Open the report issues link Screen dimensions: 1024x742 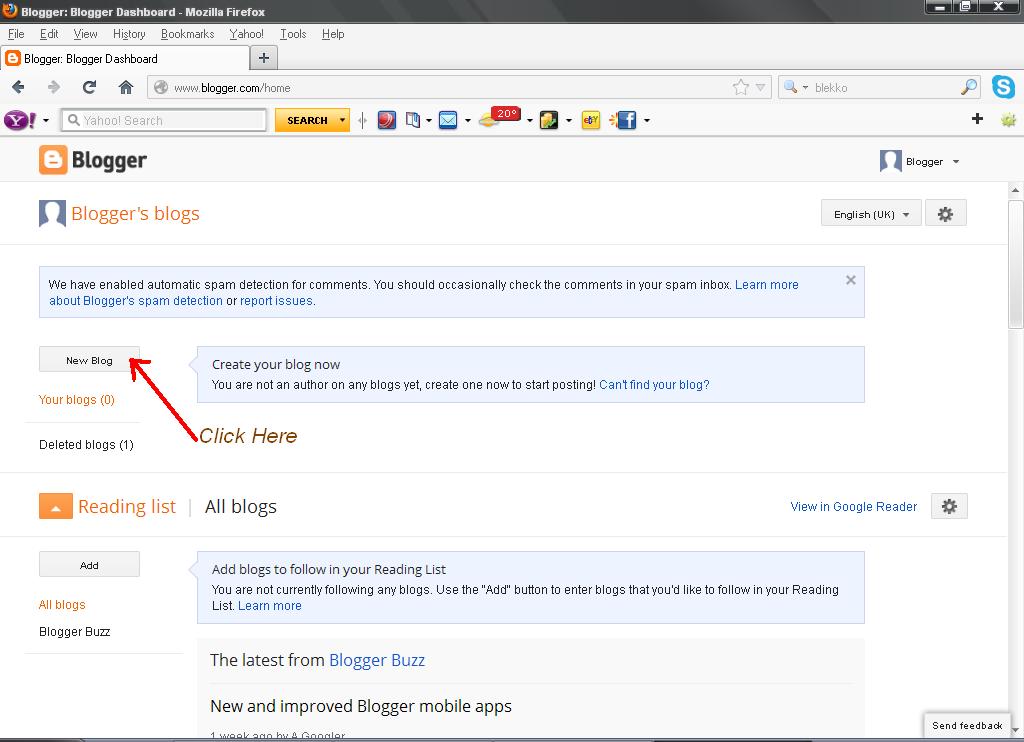pos(276,301)
